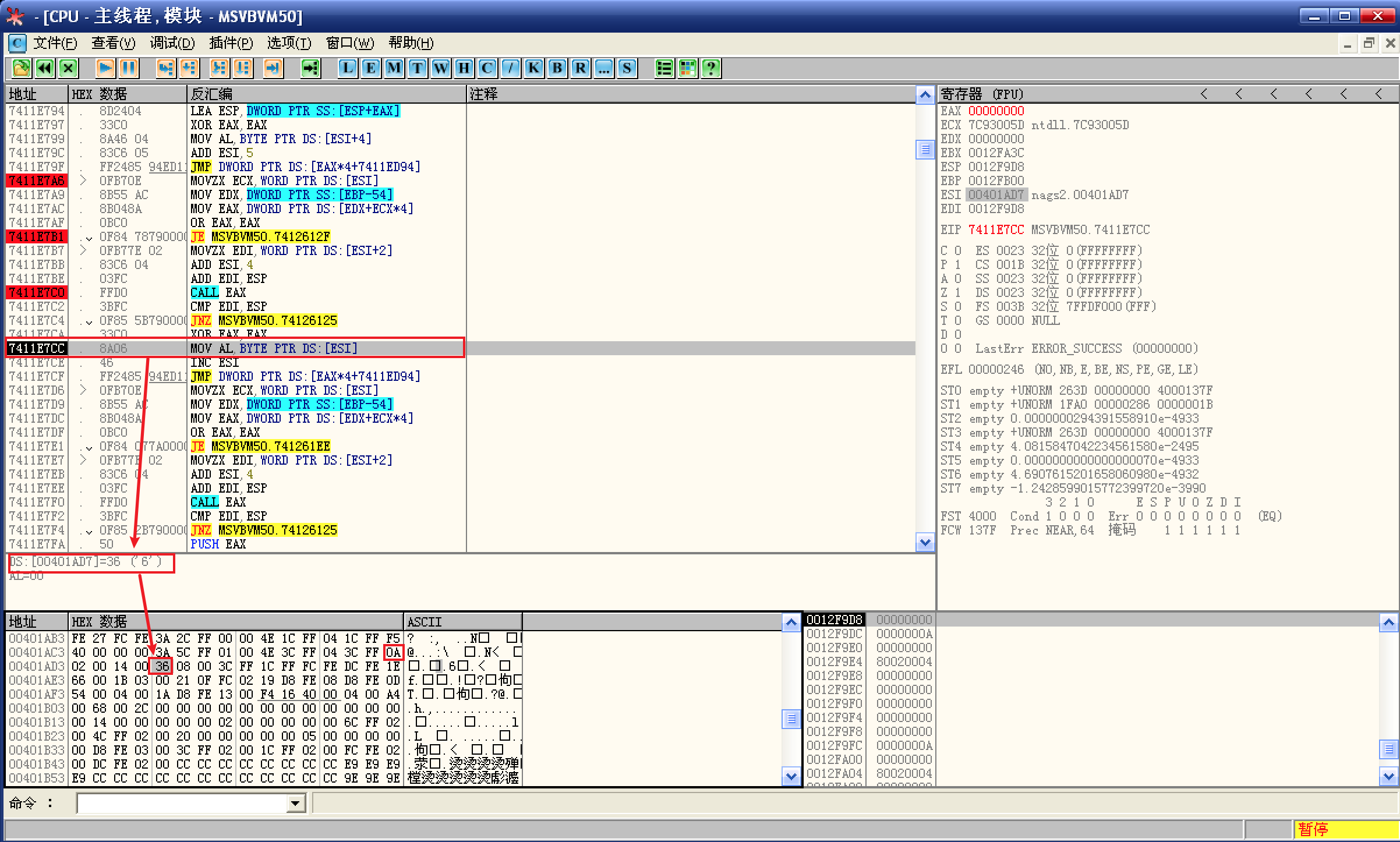The image size is (1400, 842).
Task: Pause execution with the Pause icon
Action: point(129,68)
